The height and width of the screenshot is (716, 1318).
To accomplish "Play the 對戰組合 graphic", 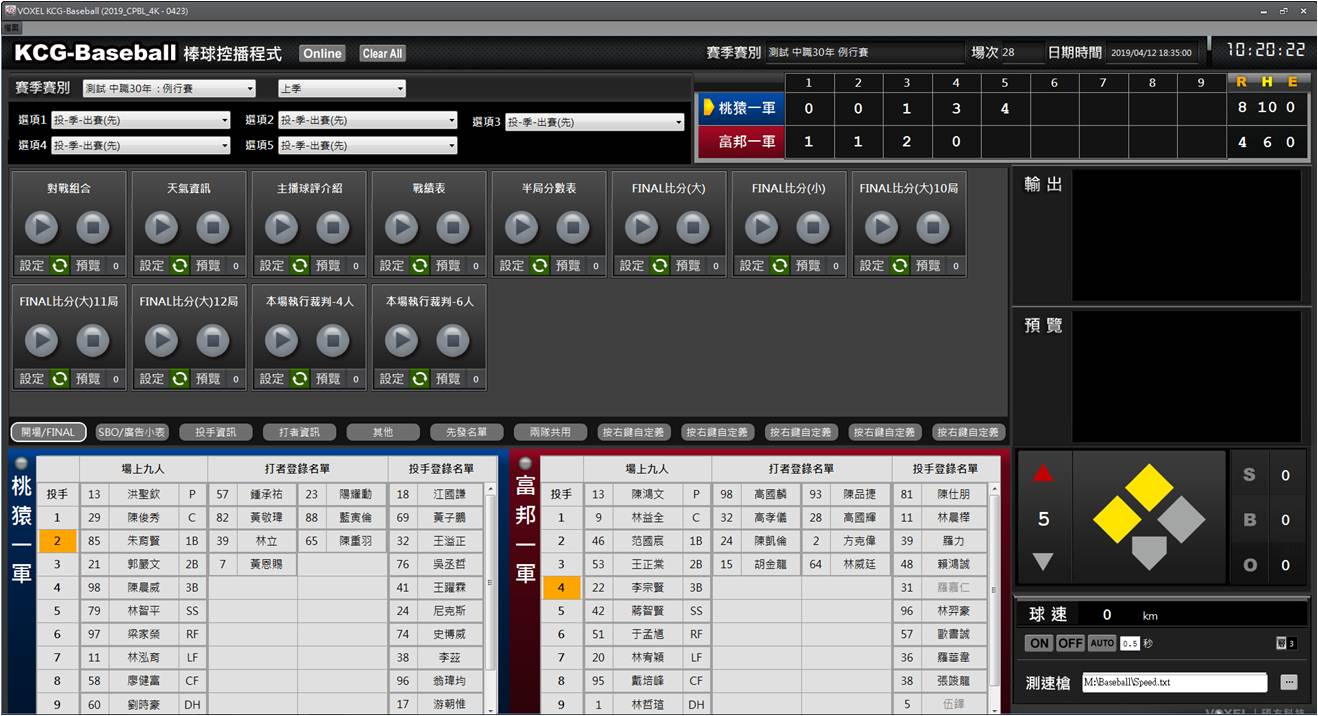I will [x=41, y=228].
